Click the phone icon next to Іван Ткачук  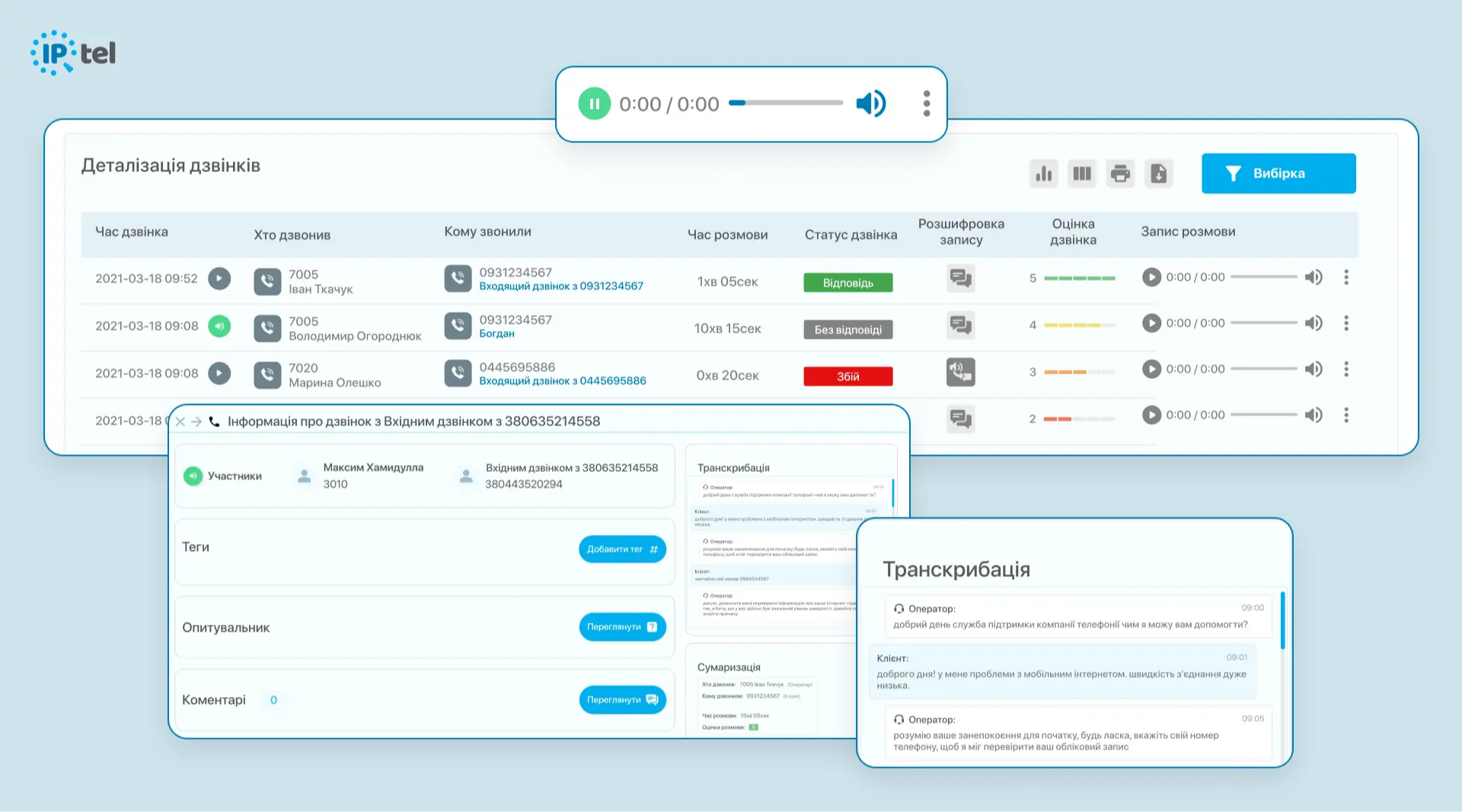267,281
